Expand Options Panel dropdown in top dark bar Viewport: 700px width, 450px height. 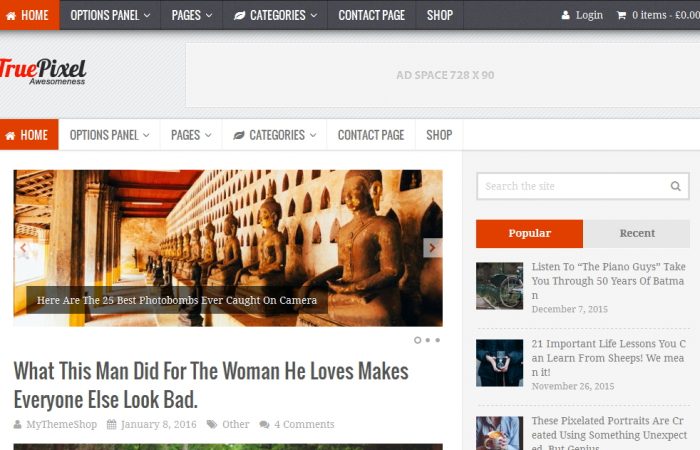111,15
